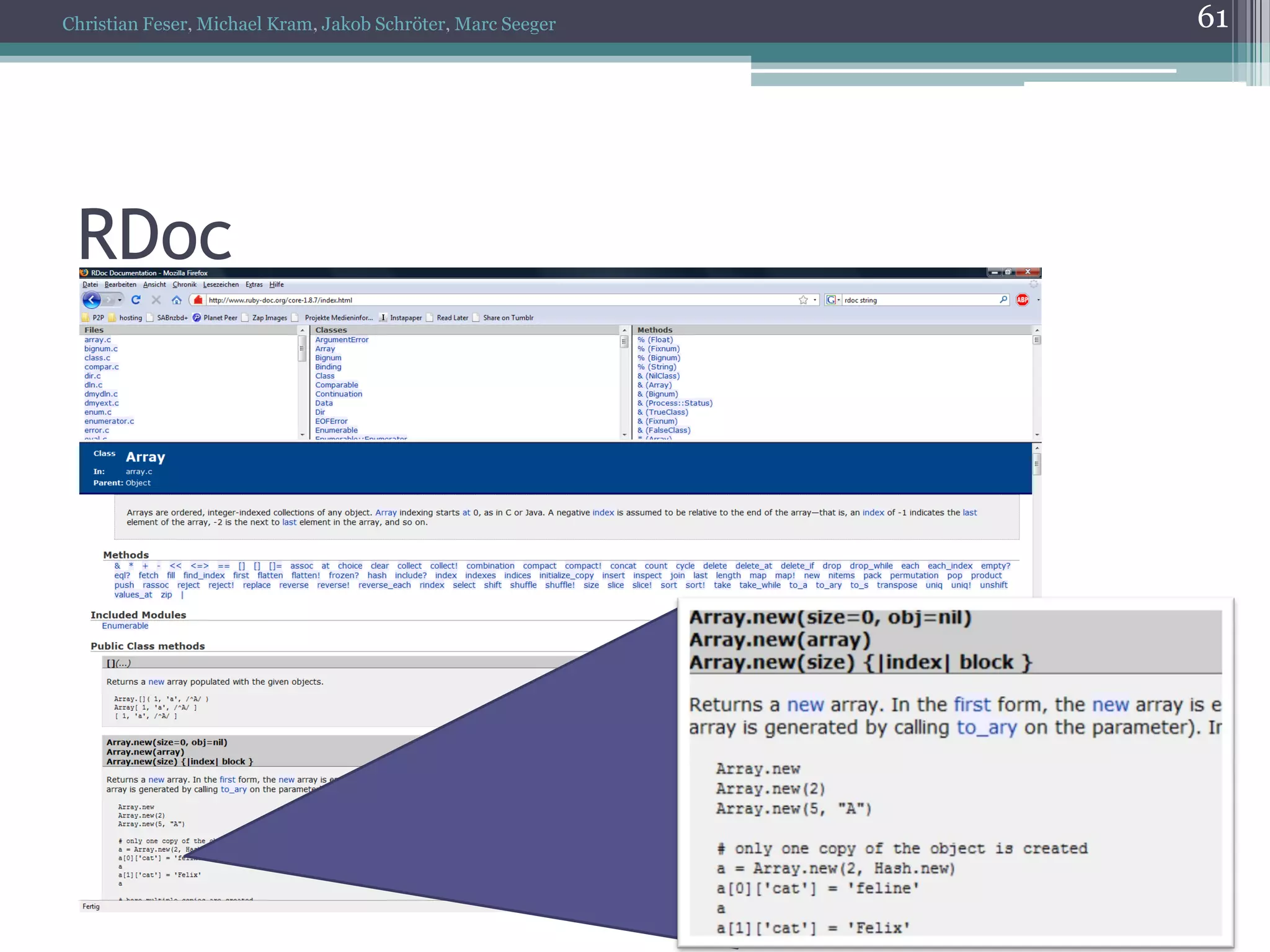
Task: Open % (Float) in Methods list
Action: click(655, 340)
